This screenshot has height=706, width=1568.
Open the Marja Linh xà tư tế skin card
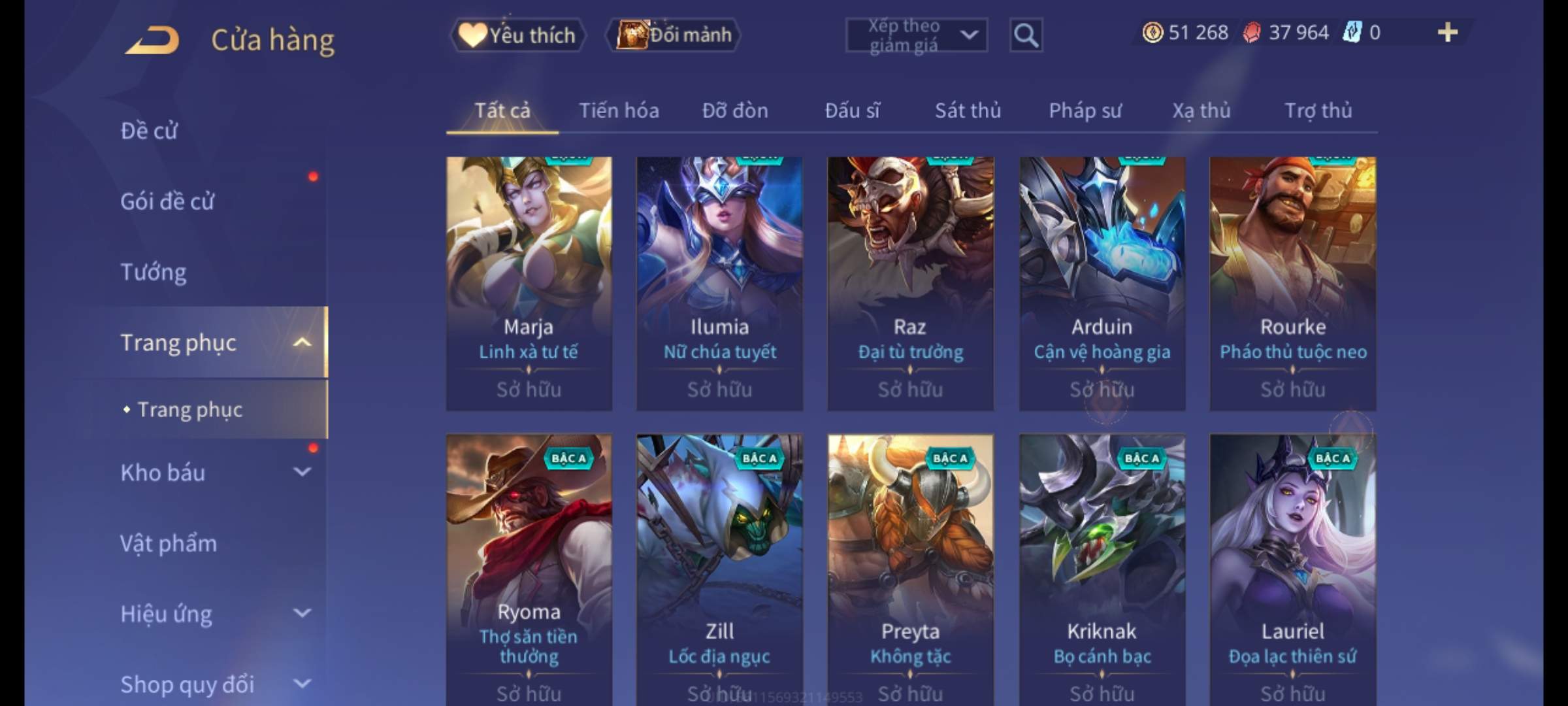[529, 283]
